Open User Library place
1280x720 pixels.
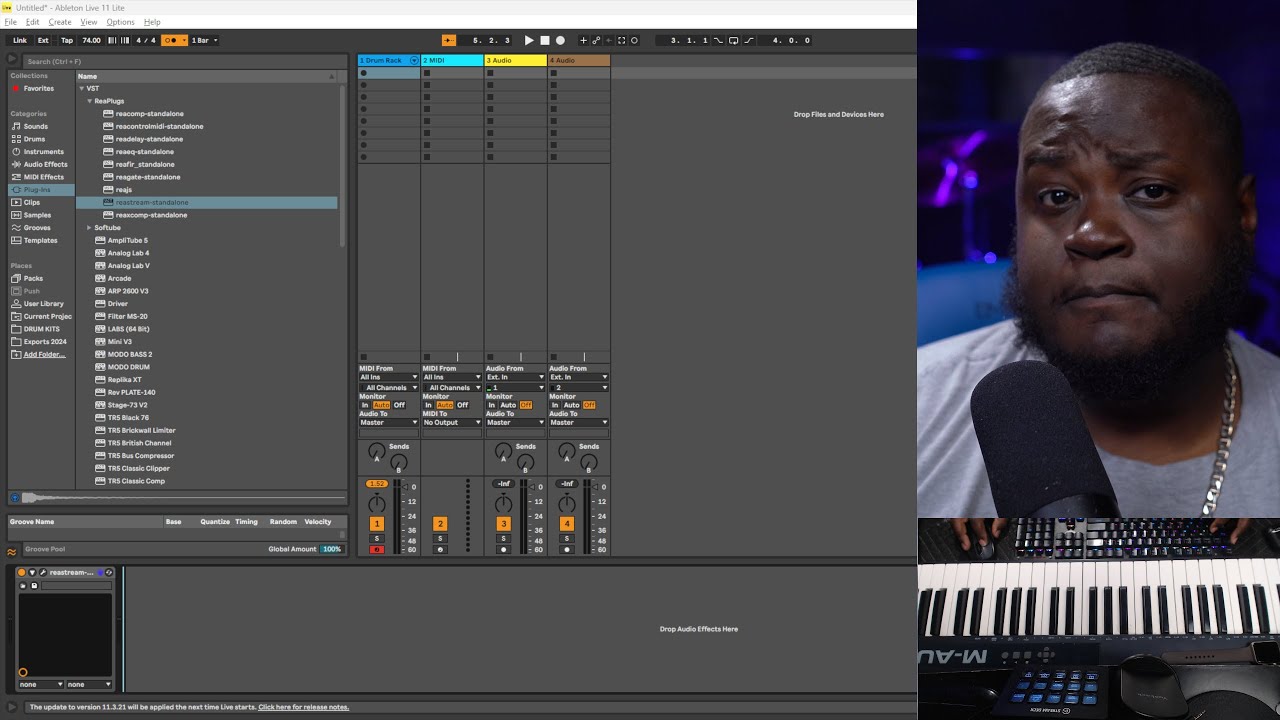point(43,304)
